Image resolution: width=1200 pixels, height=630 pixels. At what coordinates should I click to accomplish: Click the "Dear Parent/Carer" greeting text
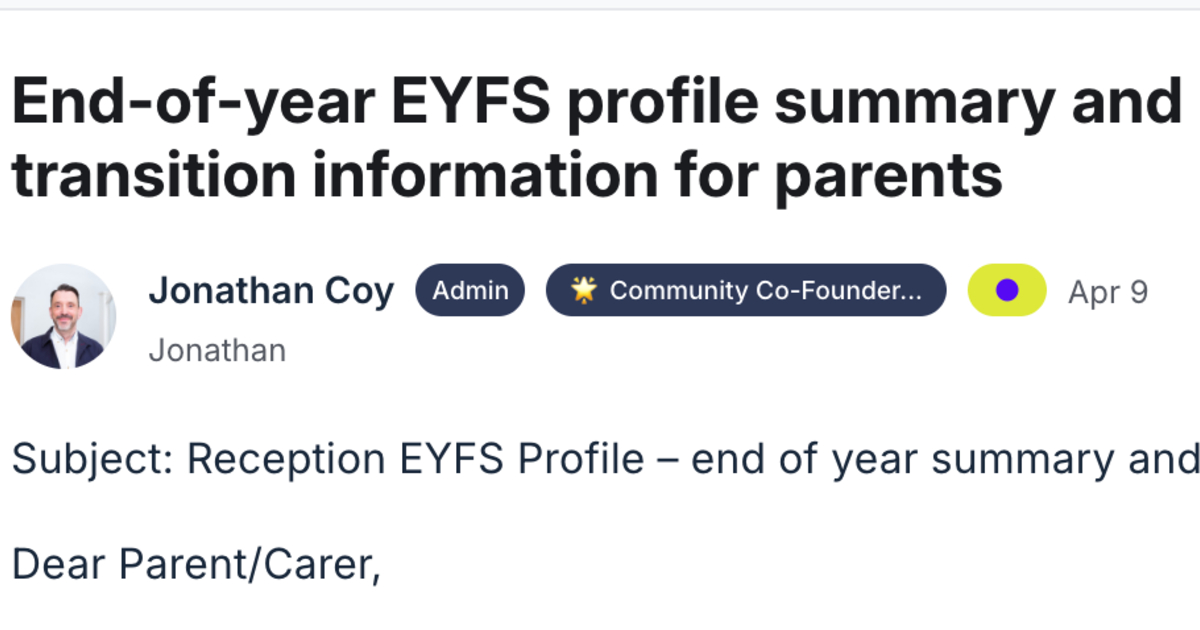click(x=196, y=565)
